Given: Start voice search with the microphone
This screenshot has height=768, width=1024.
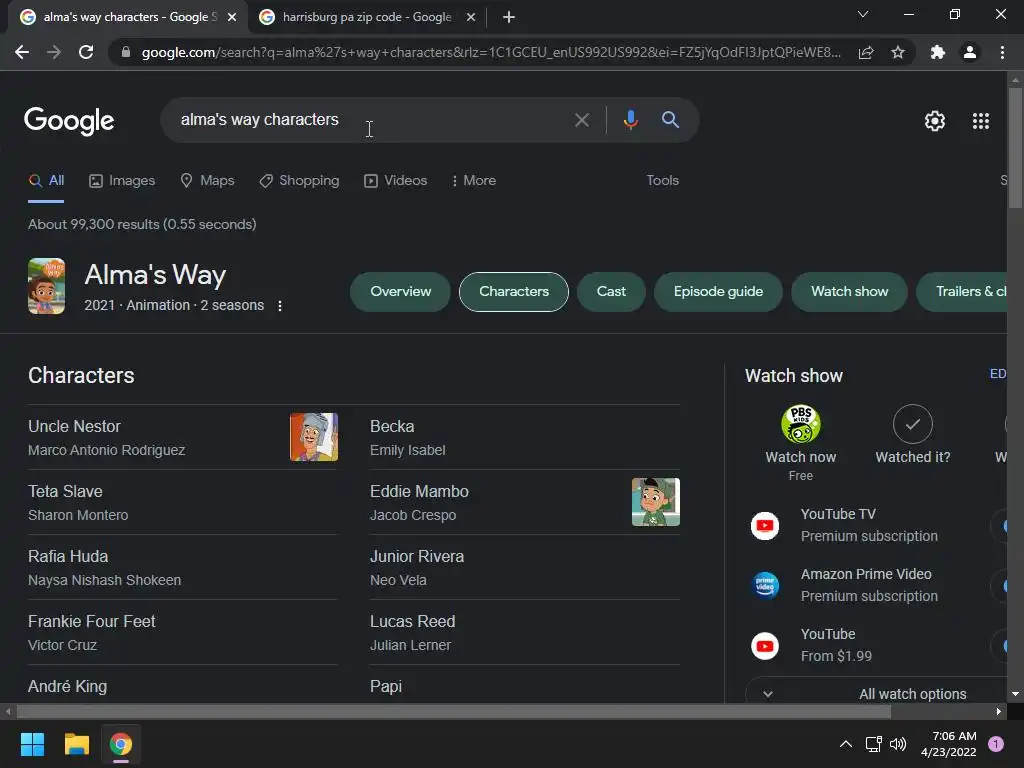Looking at the screenshot, I should tap(630, 120).
